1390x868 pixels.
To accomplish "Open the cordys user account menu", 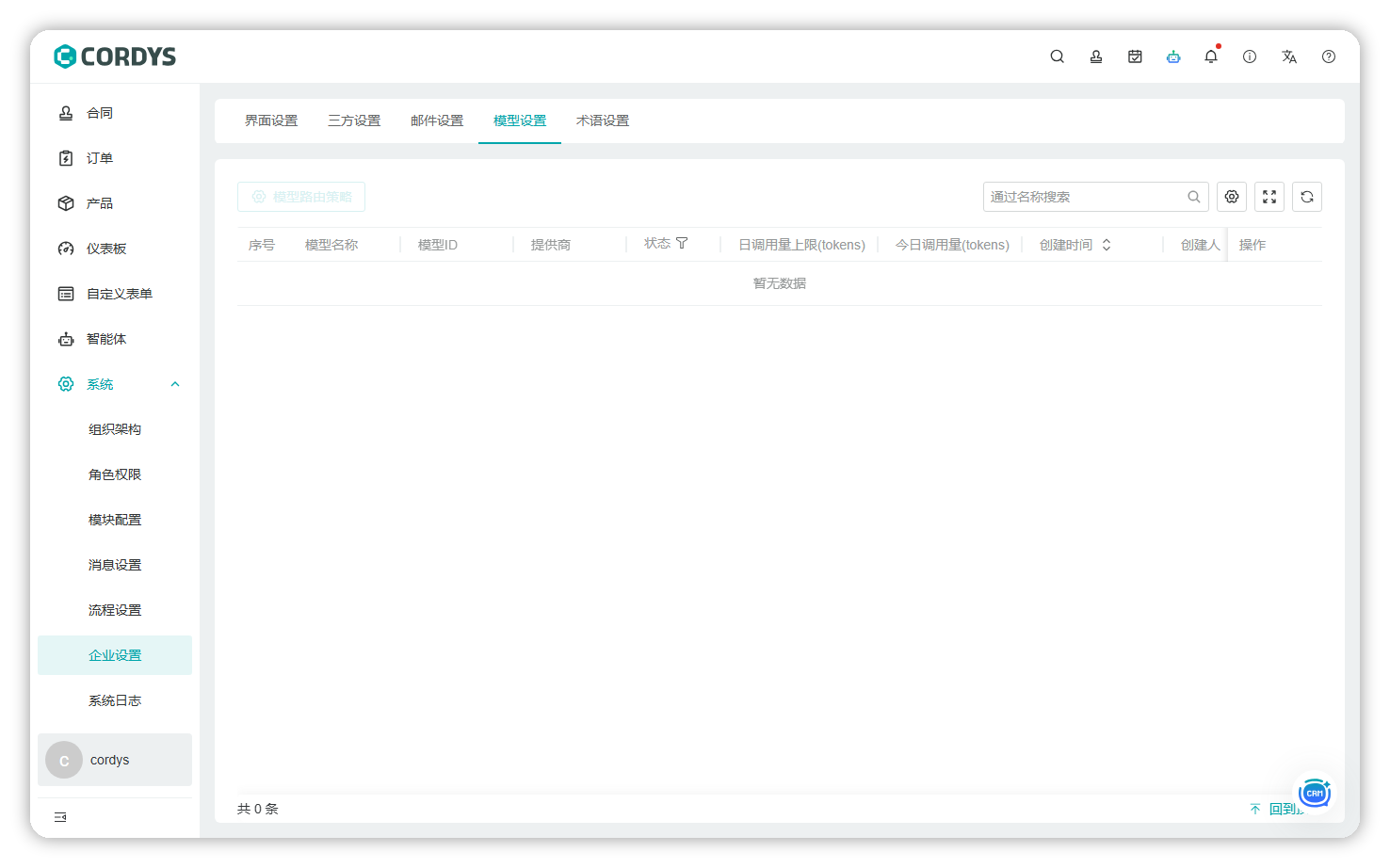I will point(115,760).
